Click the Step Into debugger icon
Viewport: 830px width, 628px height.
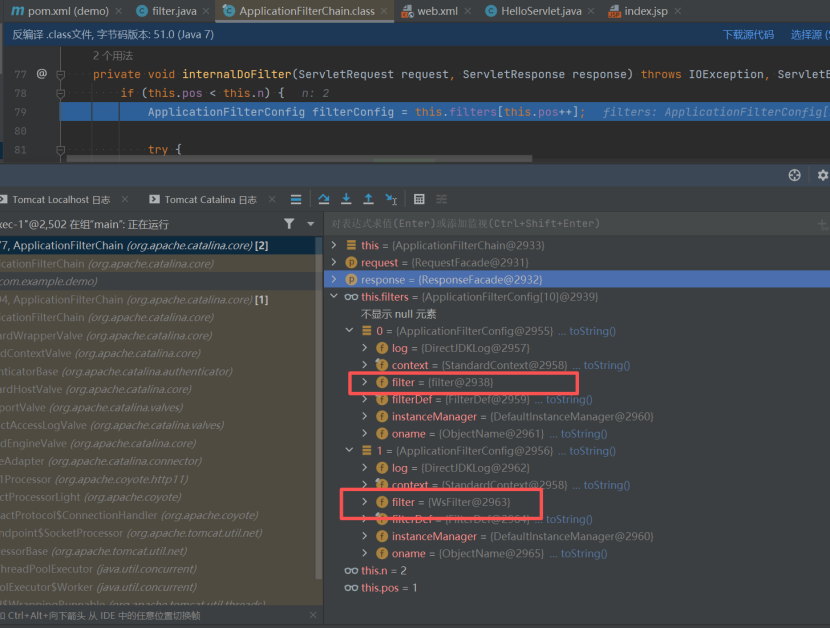pyautogui.click(x=346, y=199)
